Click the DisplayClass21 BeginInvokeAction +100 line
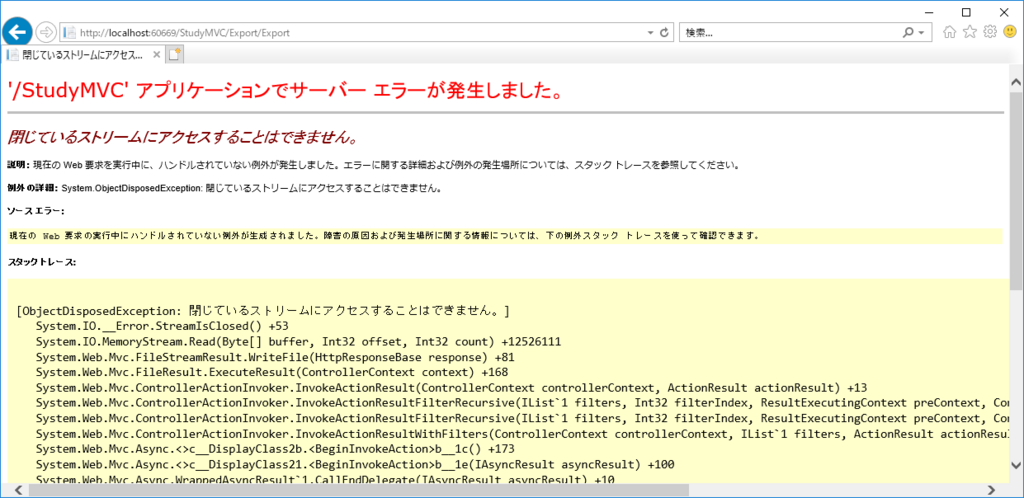The height and width of the screenshot is (498, 1024). click(355, 465)
